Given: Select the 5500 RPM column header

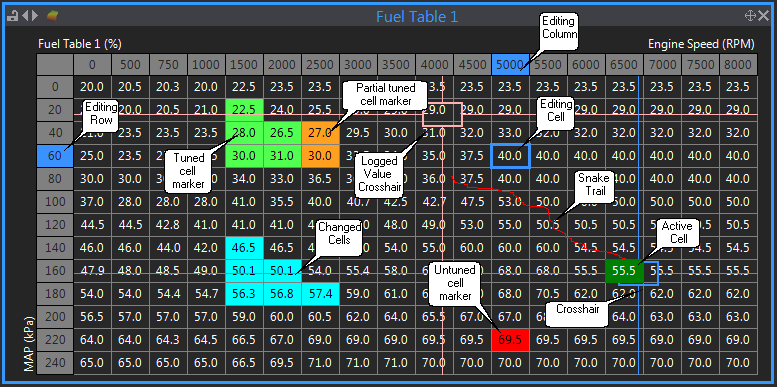Looking at the screenshot, I should click(548, 65).
